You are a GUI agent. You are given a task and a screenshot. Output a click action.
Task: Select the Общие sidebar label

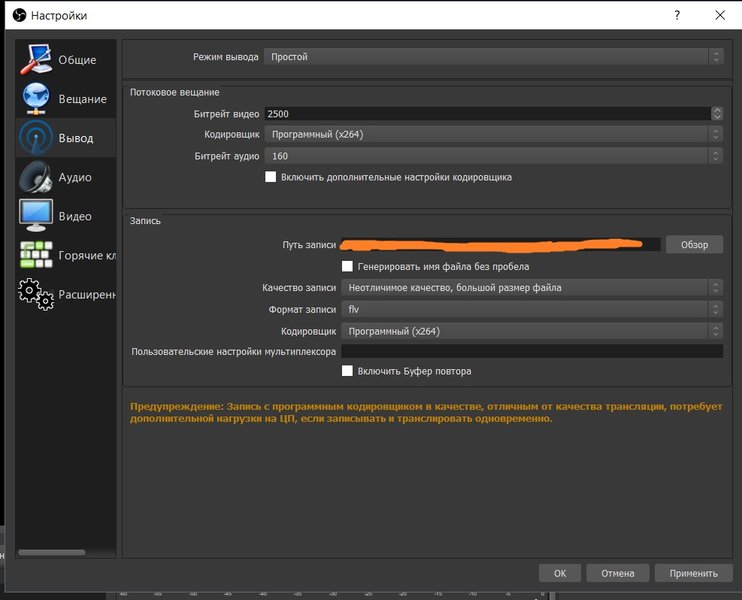(77, 60)
